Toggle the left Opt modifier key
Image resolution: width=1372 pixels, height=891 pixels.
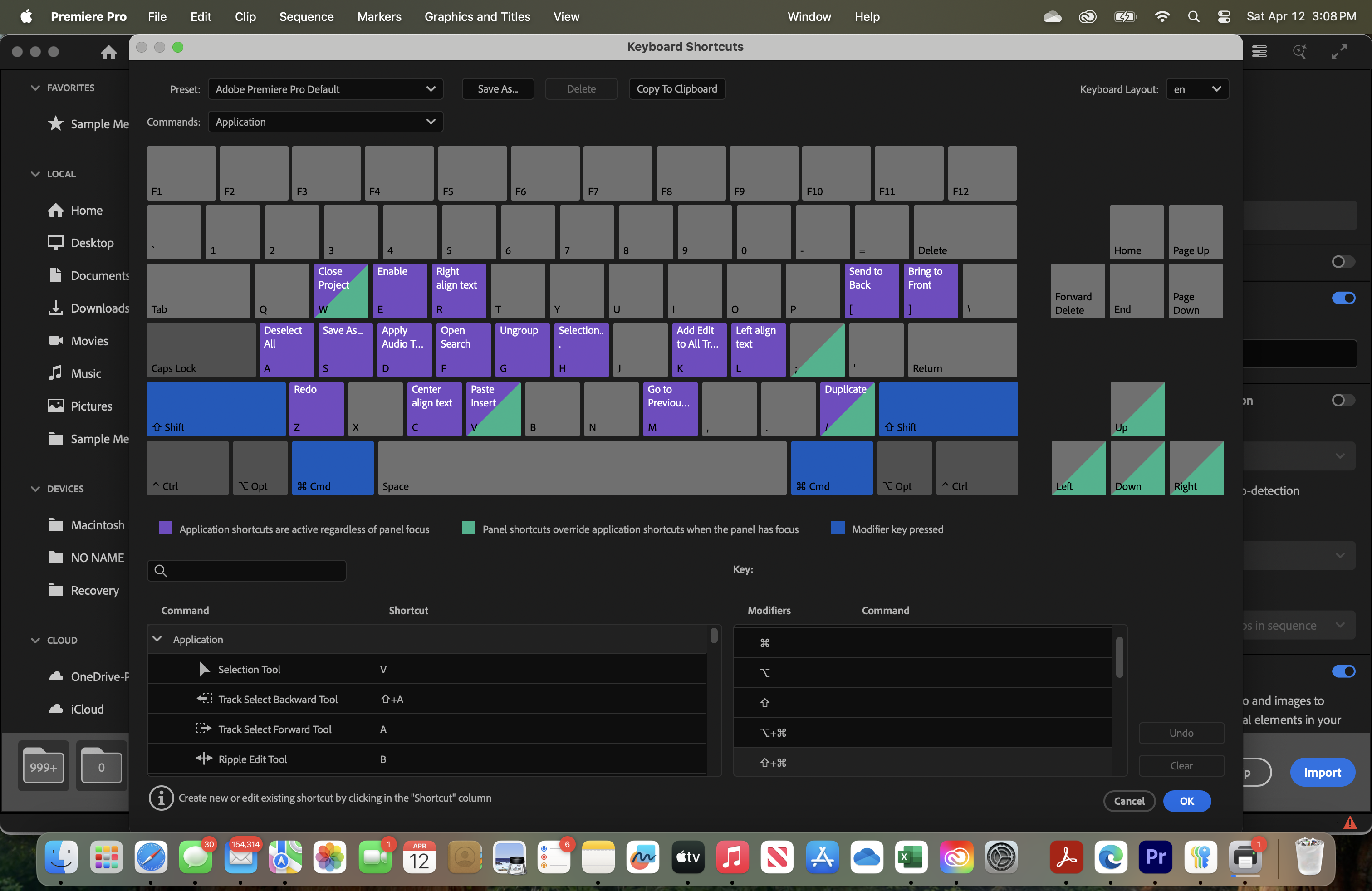(260, 468)
